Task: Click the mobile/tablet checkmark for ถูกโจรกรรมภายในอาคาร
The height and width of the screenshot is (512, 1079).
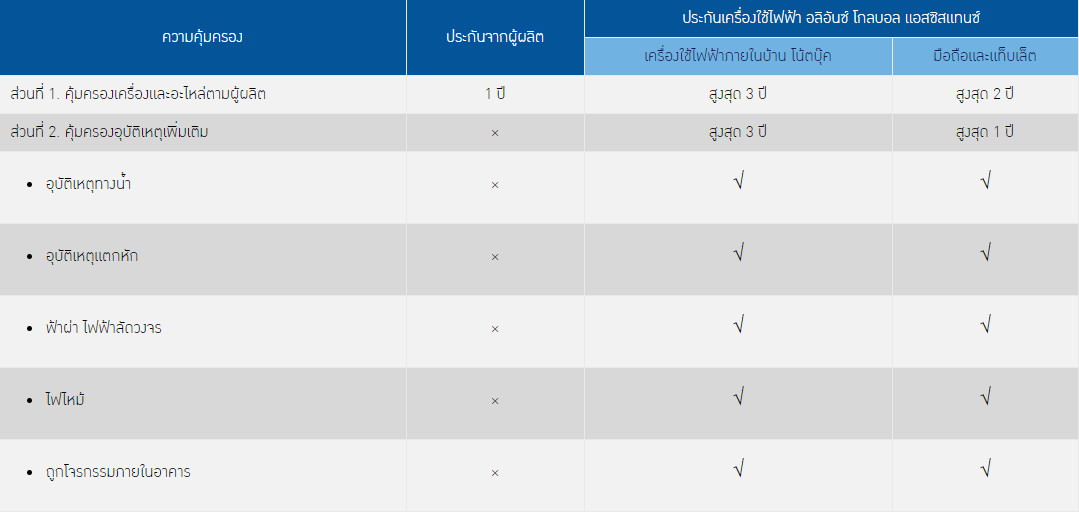Action: coord(985,470)
